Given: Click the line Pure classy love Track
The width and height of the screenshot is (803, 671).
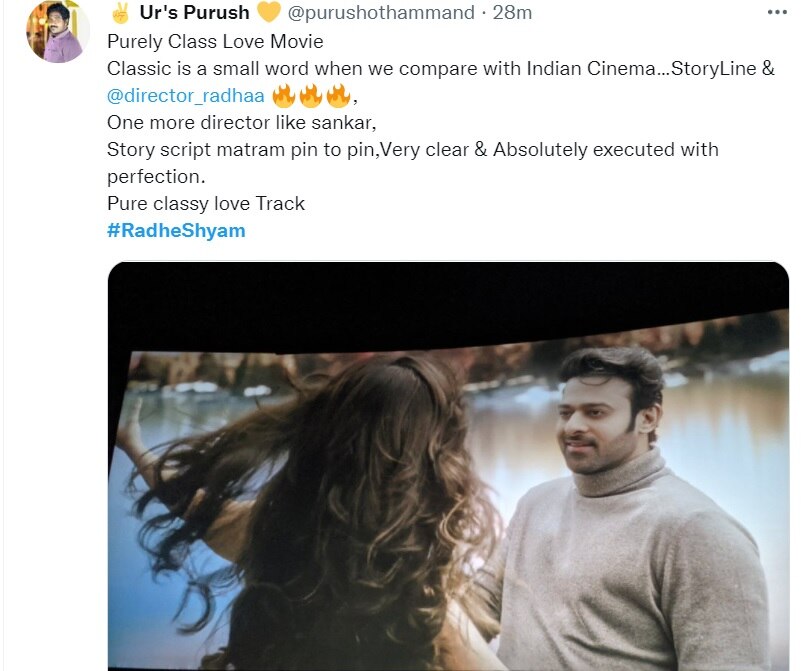Looking at the screenshot, I should tap(207, 203).
